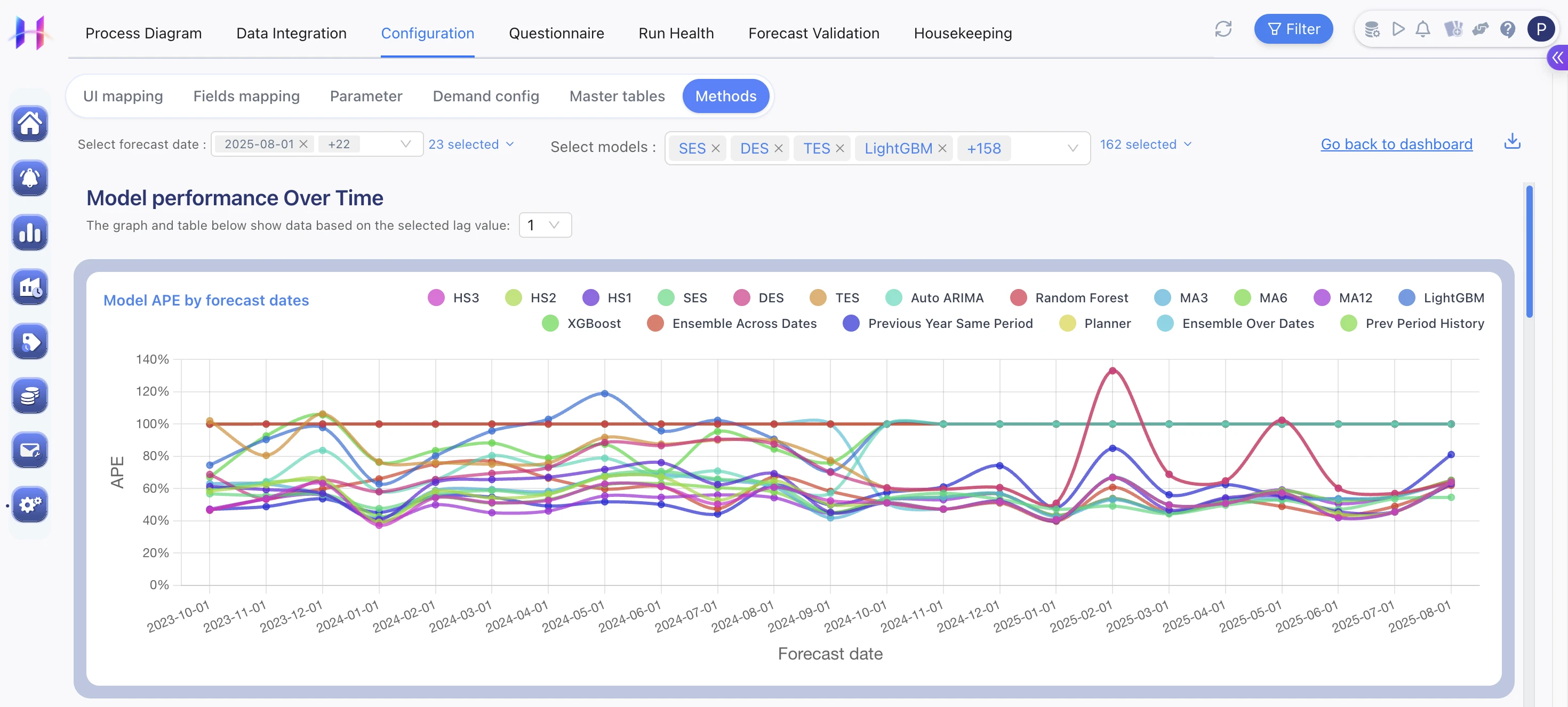1568x707 pixels.
Task: Click Go back to dashboard link
Action: click(1396, 144)
